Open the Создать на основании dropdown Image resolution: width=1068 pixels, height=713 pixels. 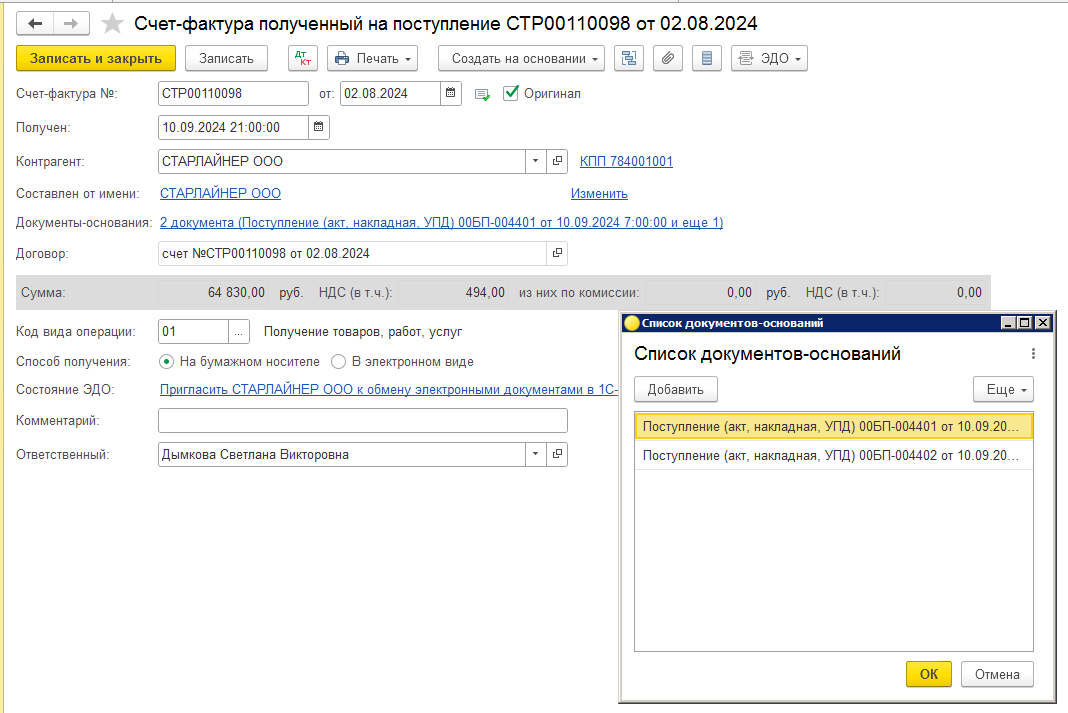[x=521, y=59]
